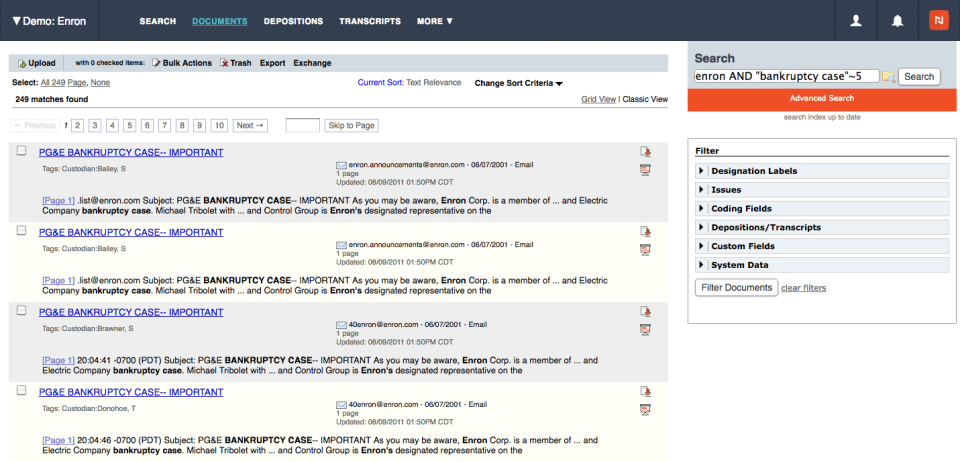Click the Filter Documents button
Viewport: 960px width, 462px height.
click(737, 288)
